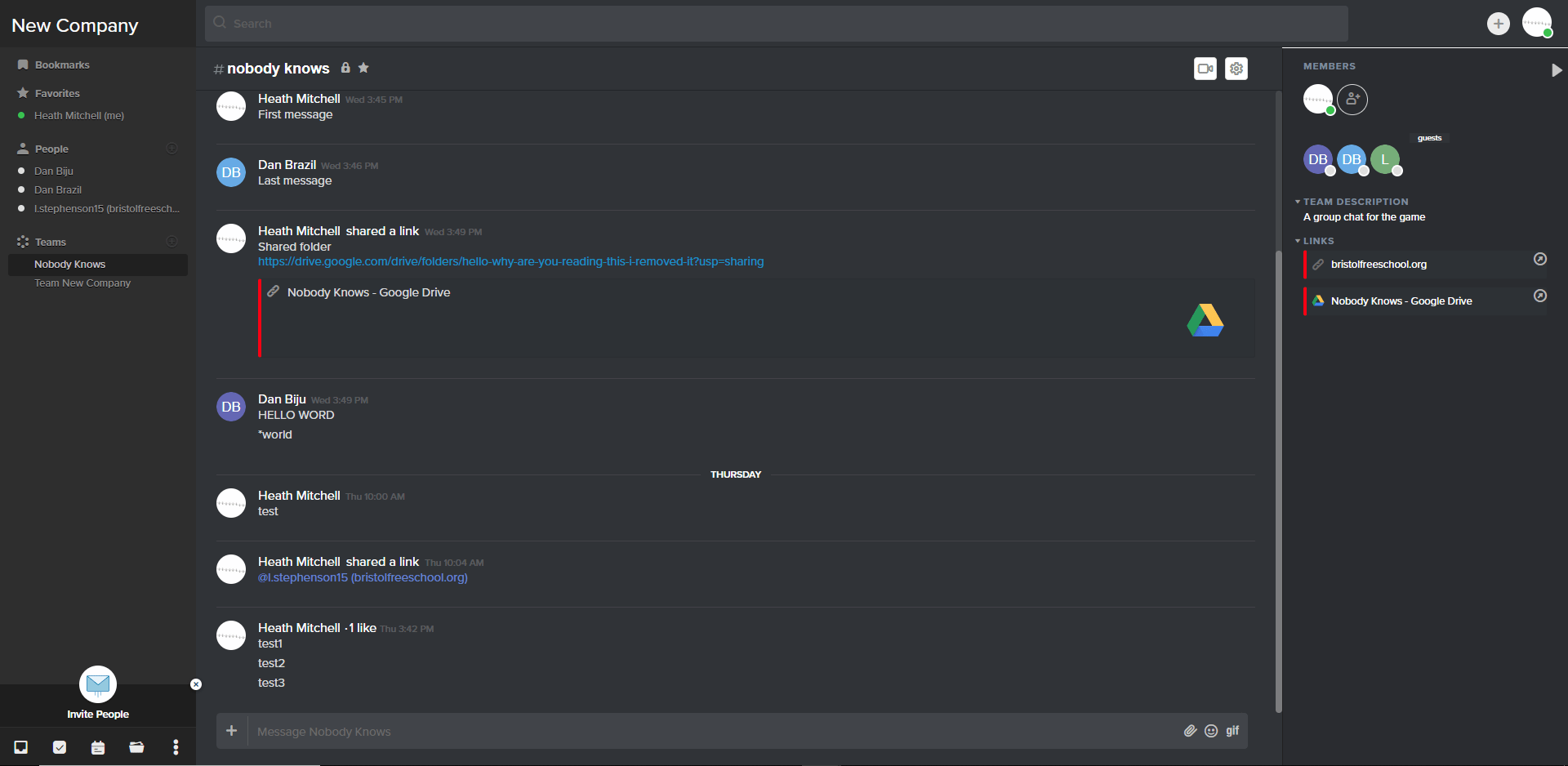Open the files folder icon
This screenshot has width=1568, height=766.
136,747
